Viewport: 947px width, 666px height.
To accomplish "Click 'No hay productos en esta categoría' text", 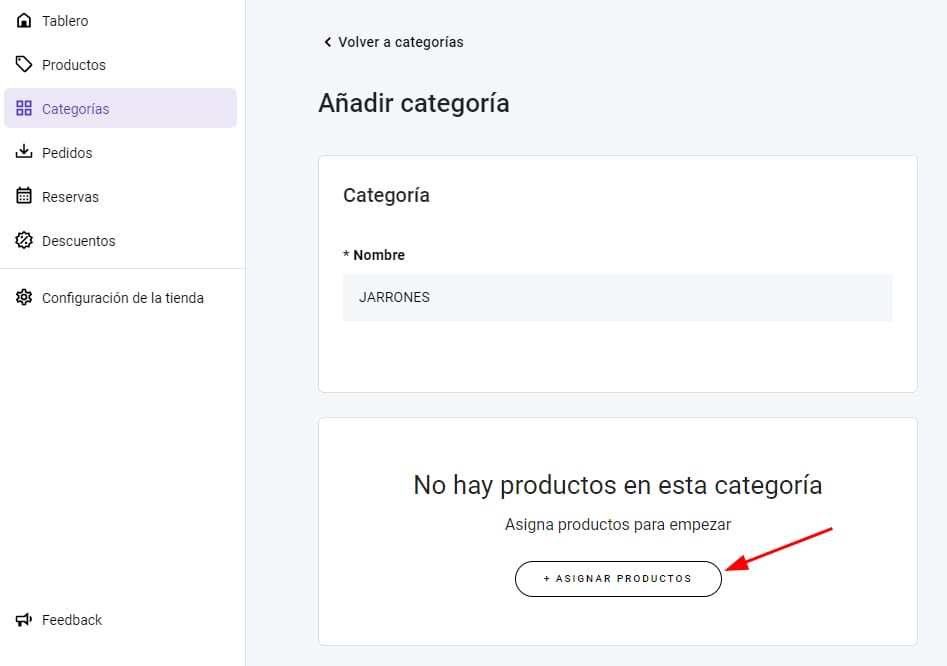I will click(x=617, y=485).
